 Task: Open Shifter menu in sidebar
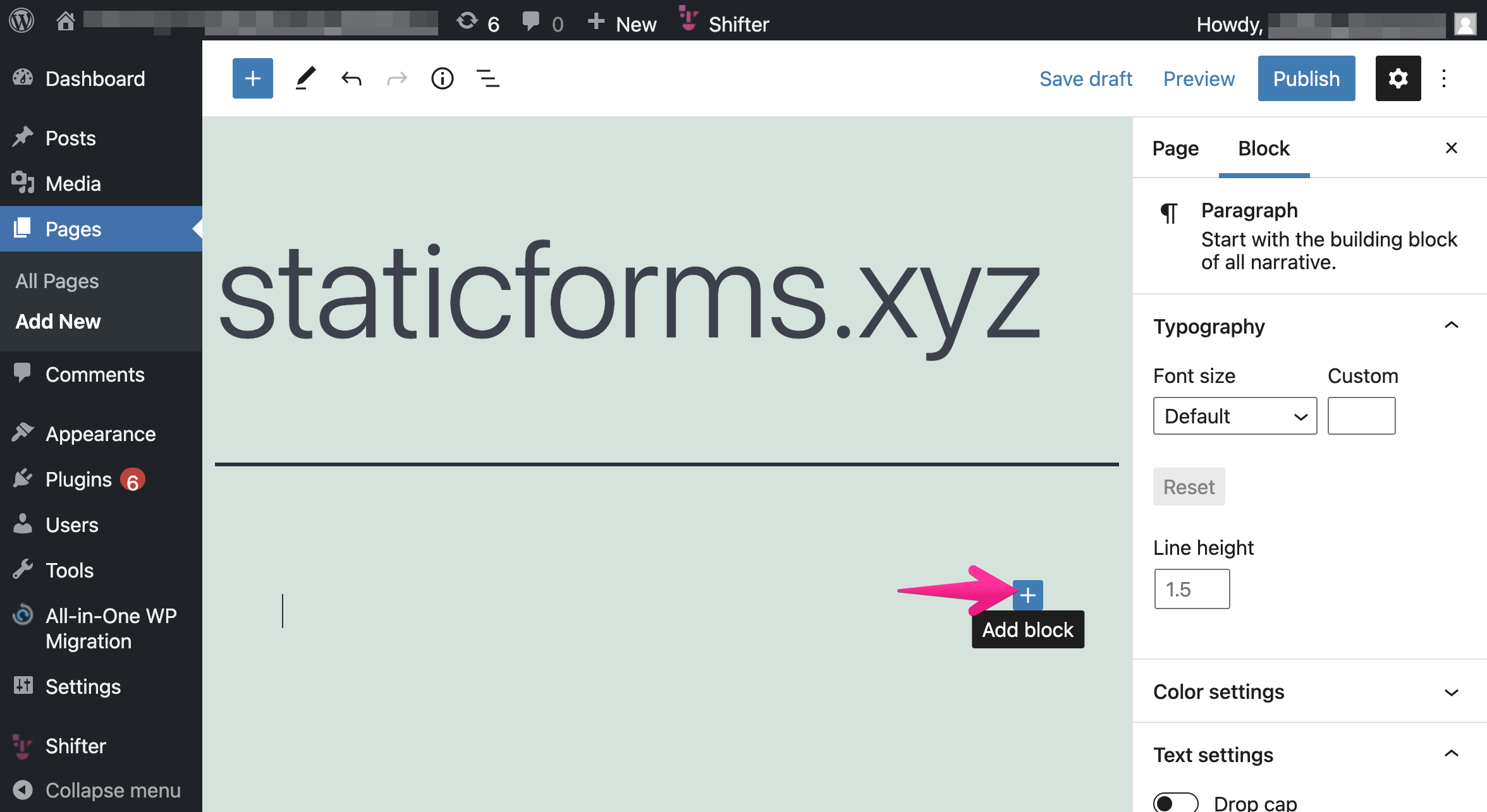click(101, 746)
